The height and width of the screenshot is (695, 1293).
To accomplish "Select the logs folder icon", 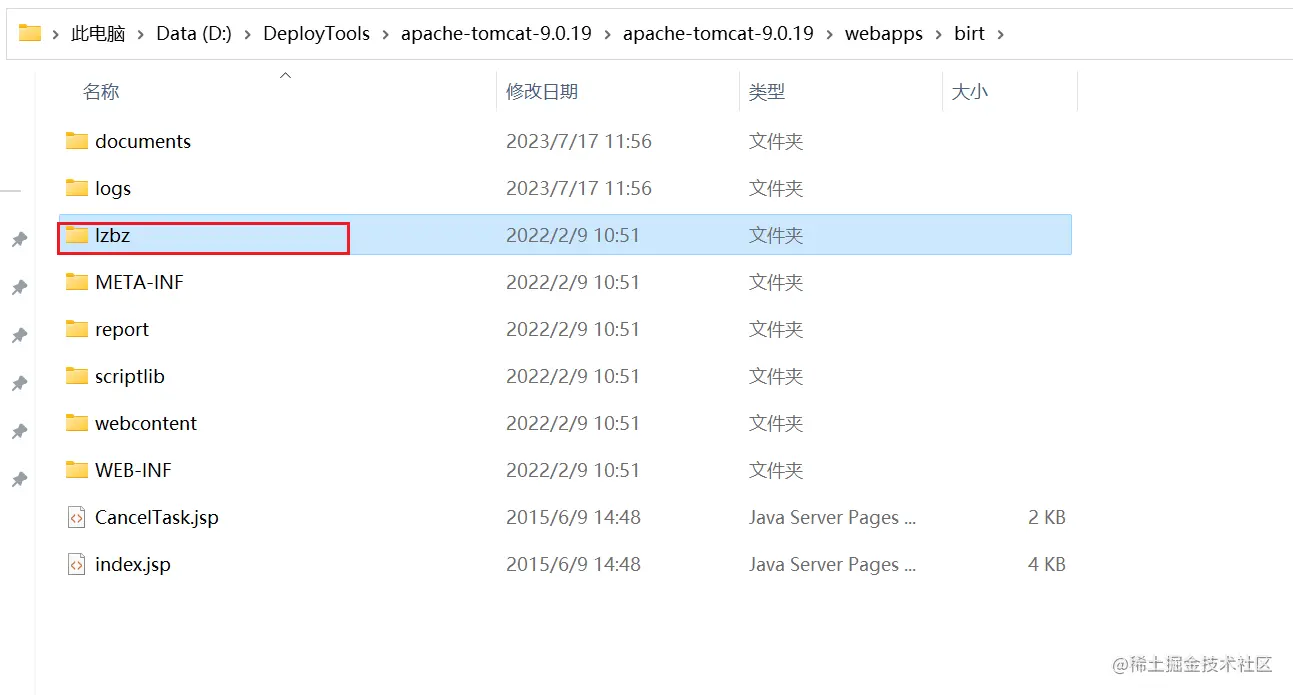I will tap(77, 188).
